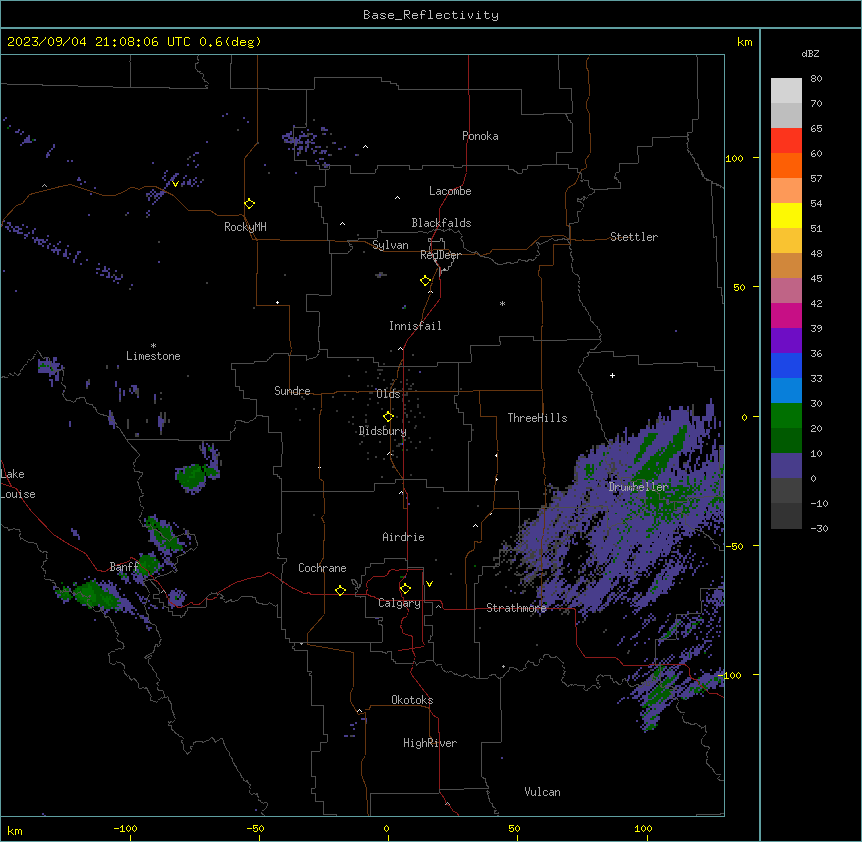Click the Airdrie label
862x842 pixels.
[404, 537]
